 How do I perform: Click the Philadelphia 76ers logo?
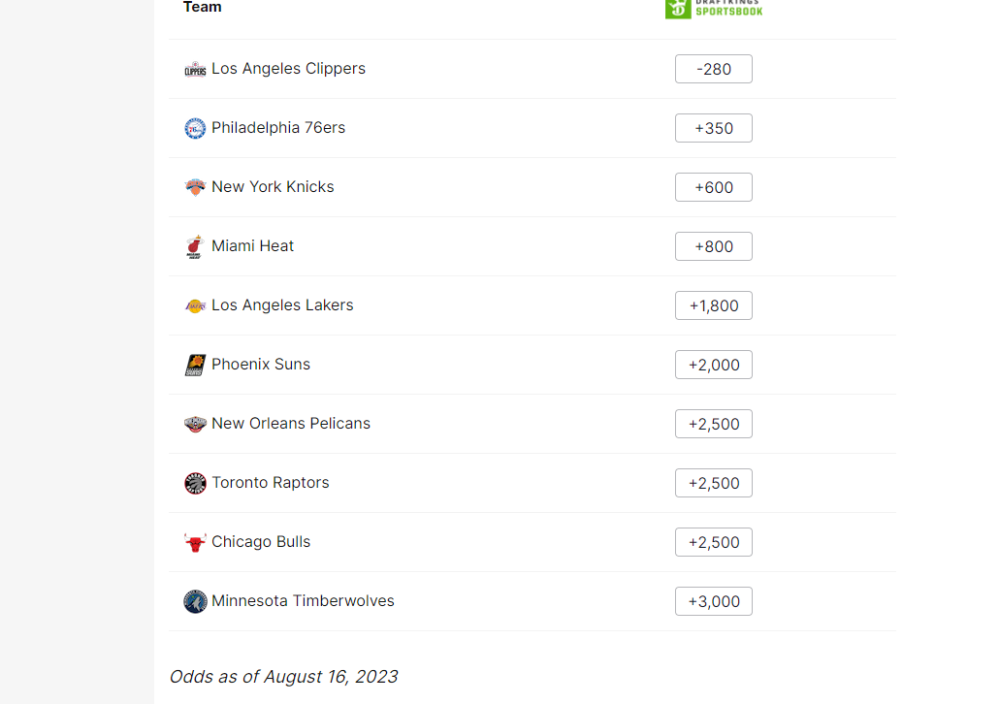coord(195,129)
